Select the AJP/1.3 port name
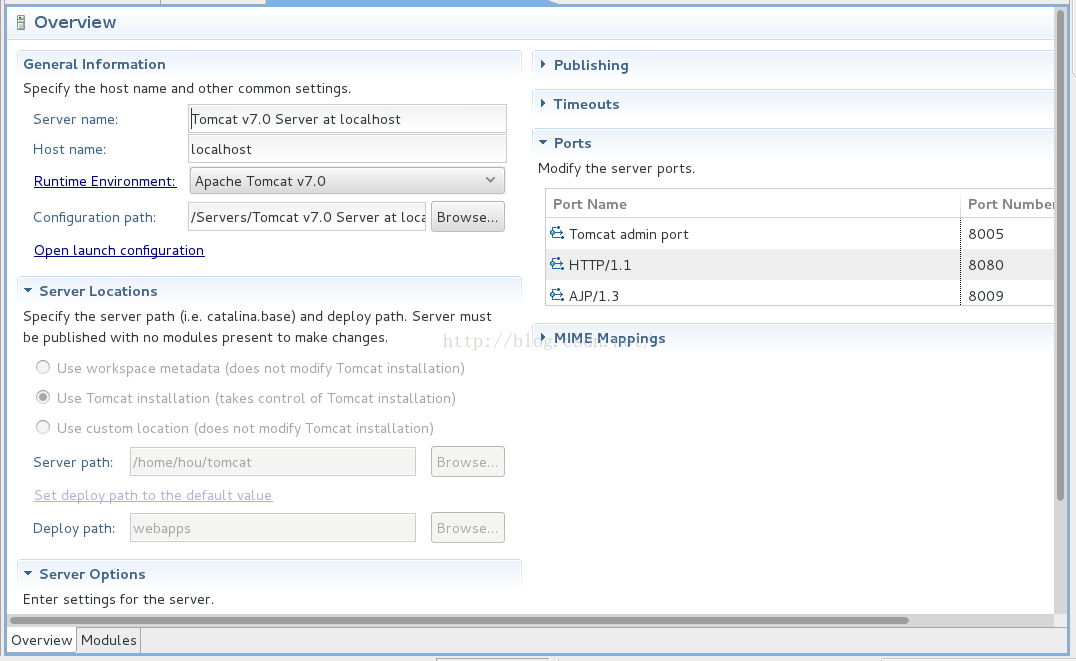The width and height of the screenshot is (1076, 661). tap(594, 296)
